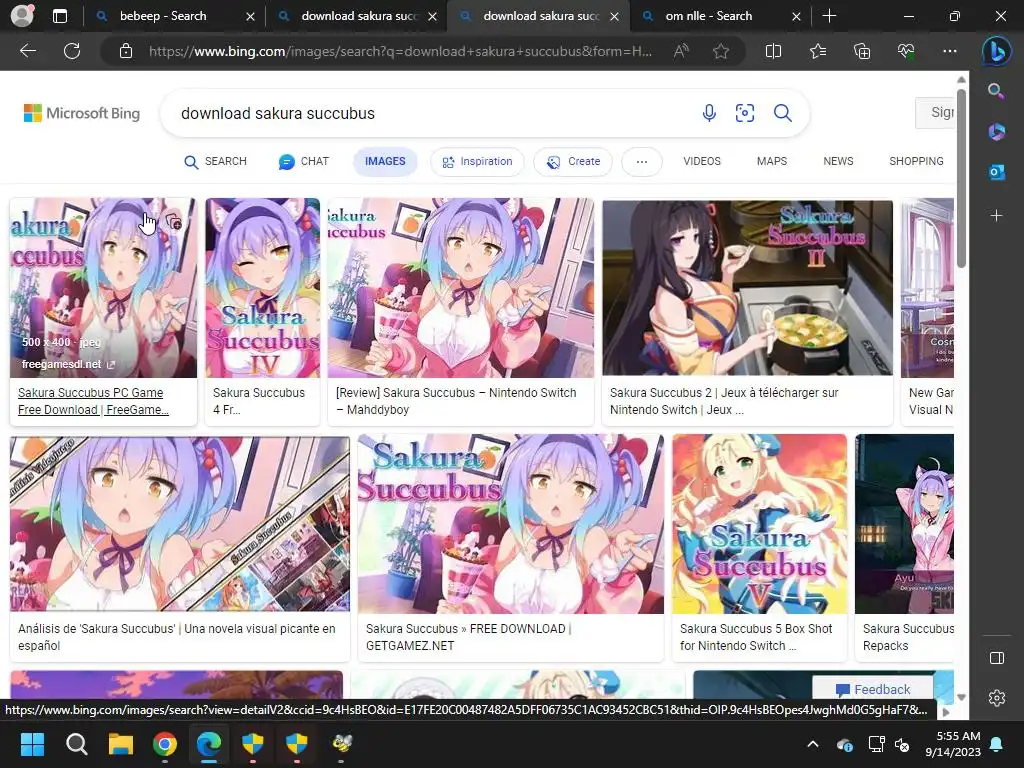This screenshot has height=768, width=1024.
Task: Add sidebar app with plus icon
Action: click(x=996, y=216)
